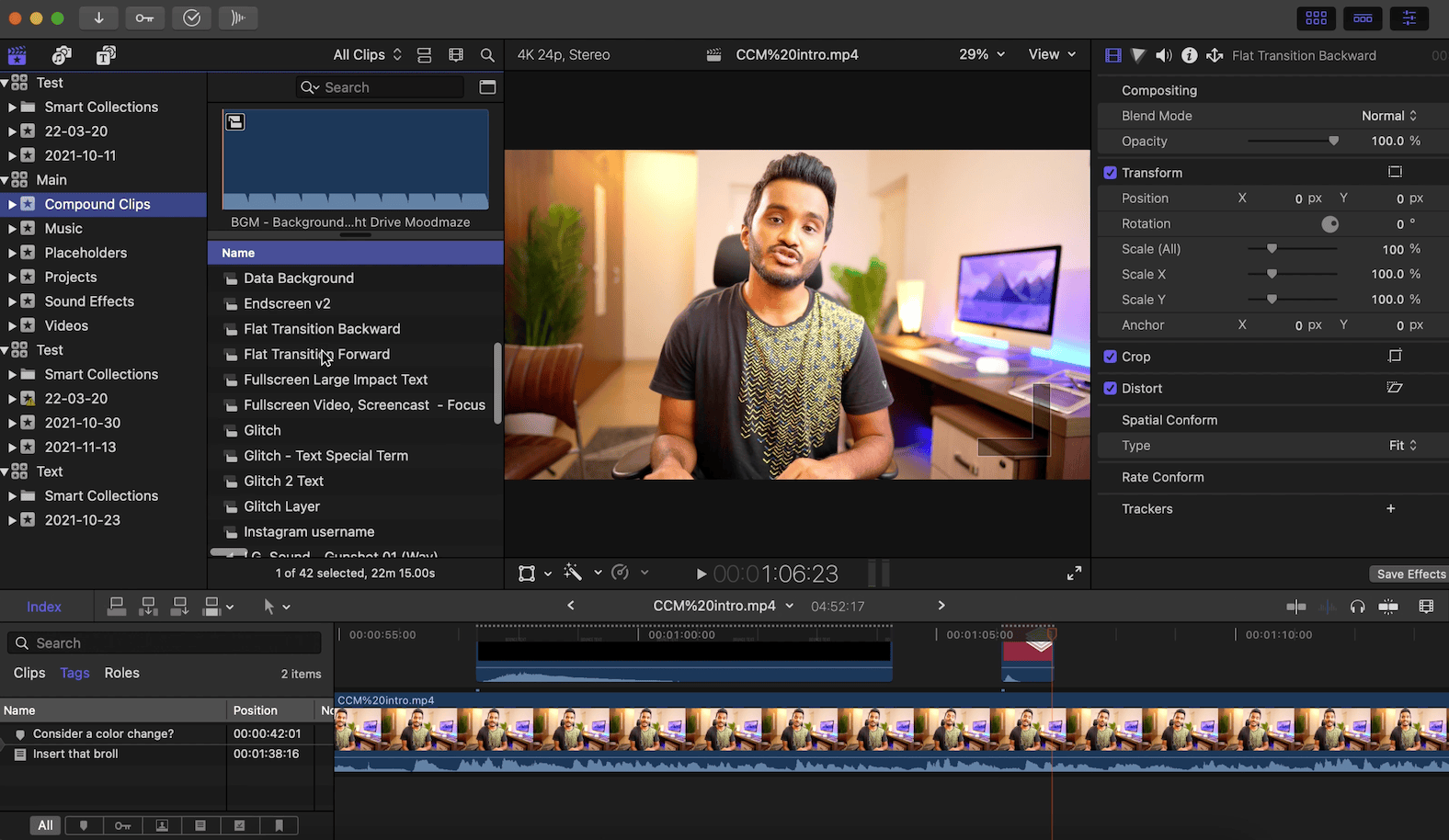Image resolution: width=1449 pixels, height=840 pixels.
Task: Open the Audio inspector
Action: point(1163,55)
